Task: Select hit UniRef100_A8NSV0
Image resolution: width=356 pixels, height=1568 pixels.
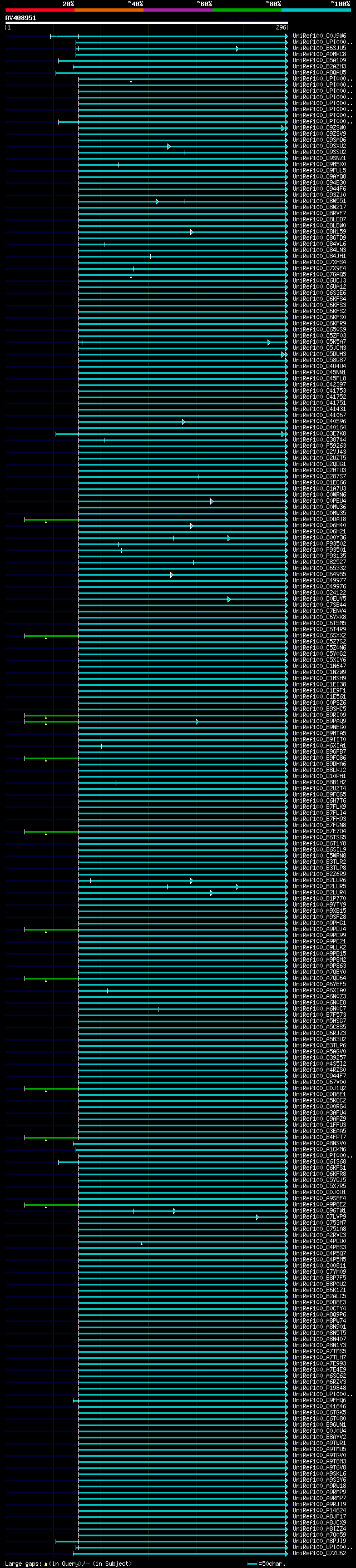Action: (x=319, y=1143)
